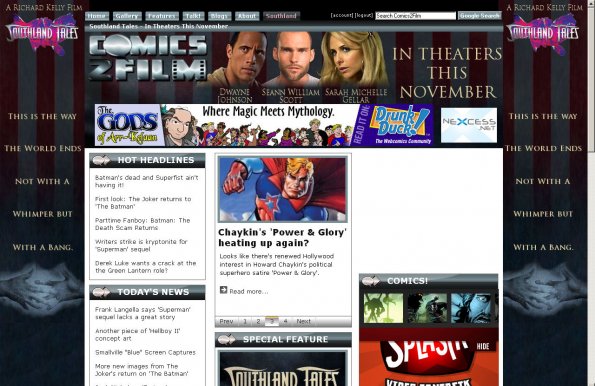The width and height of the screenshot is (595, 386).
Task: Click the arrow icon beside Read more
Action: pos(224,290)
